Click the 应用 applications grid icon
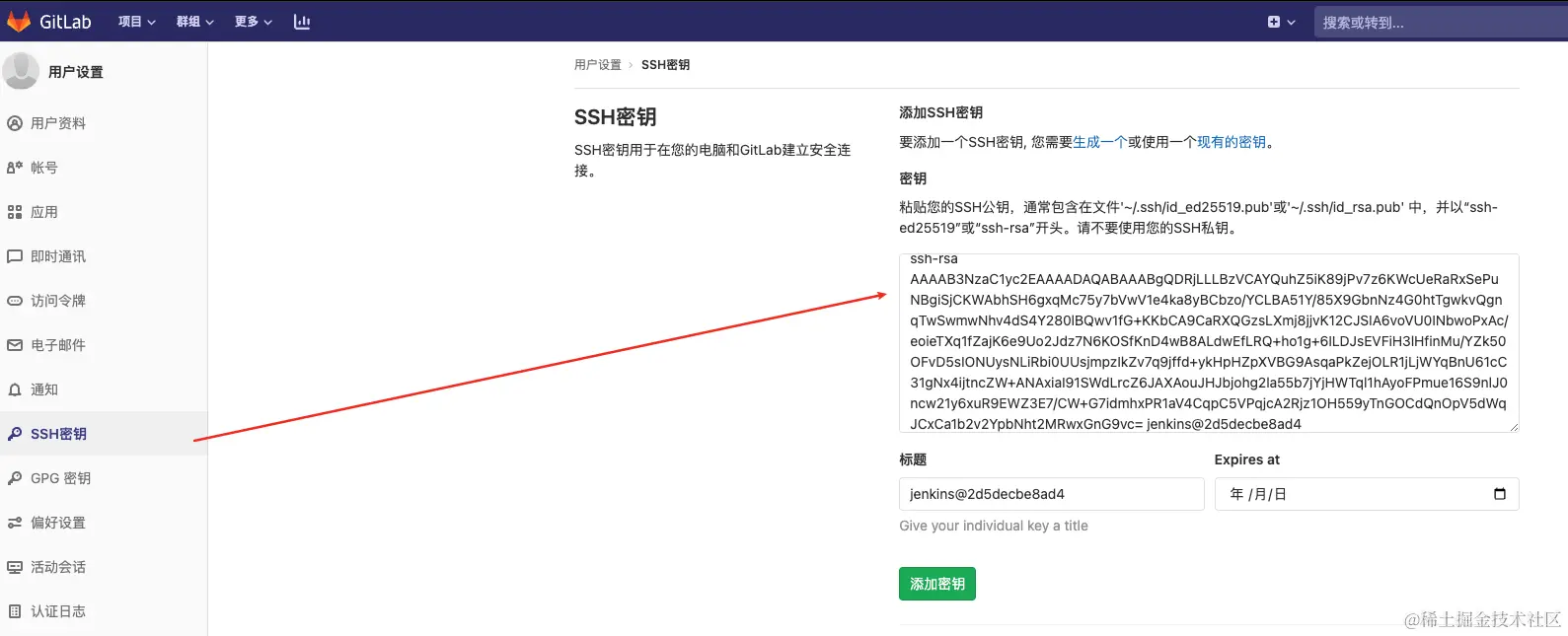Viewport: 1568px width, 636px height. 15,212
